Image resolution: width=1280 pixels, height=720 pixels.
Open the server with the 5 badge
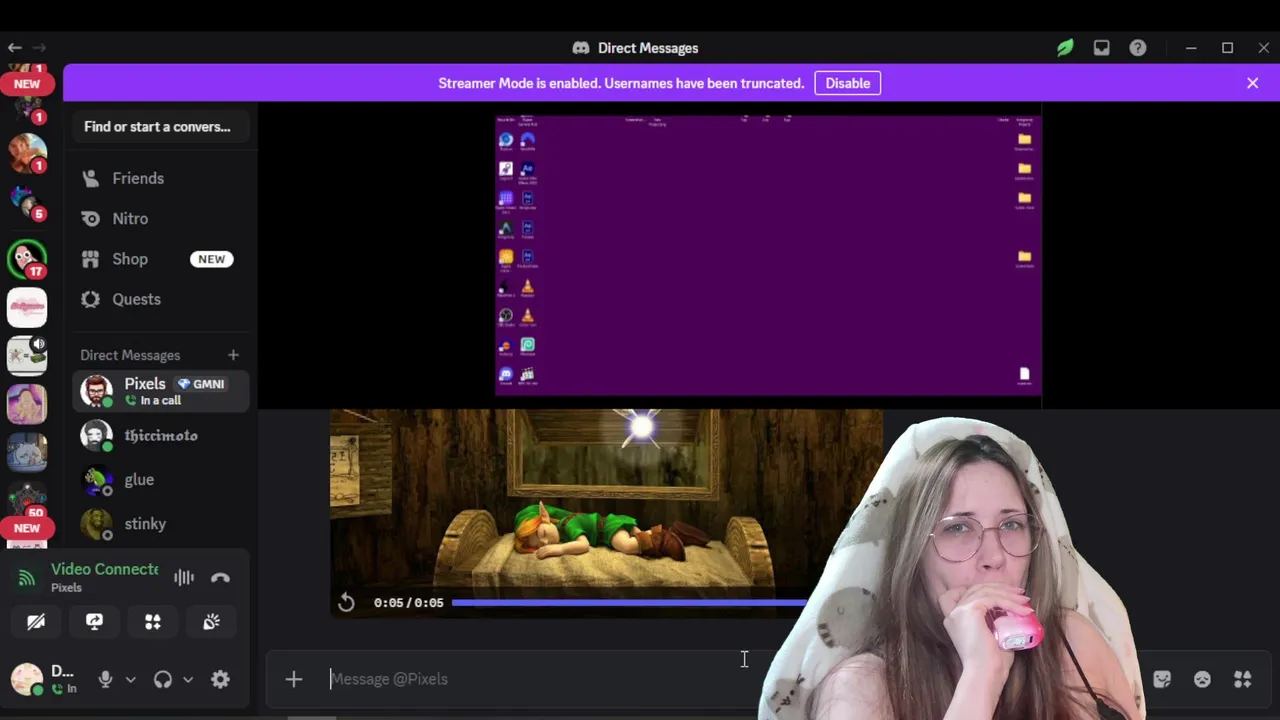[x=27, y=201]
